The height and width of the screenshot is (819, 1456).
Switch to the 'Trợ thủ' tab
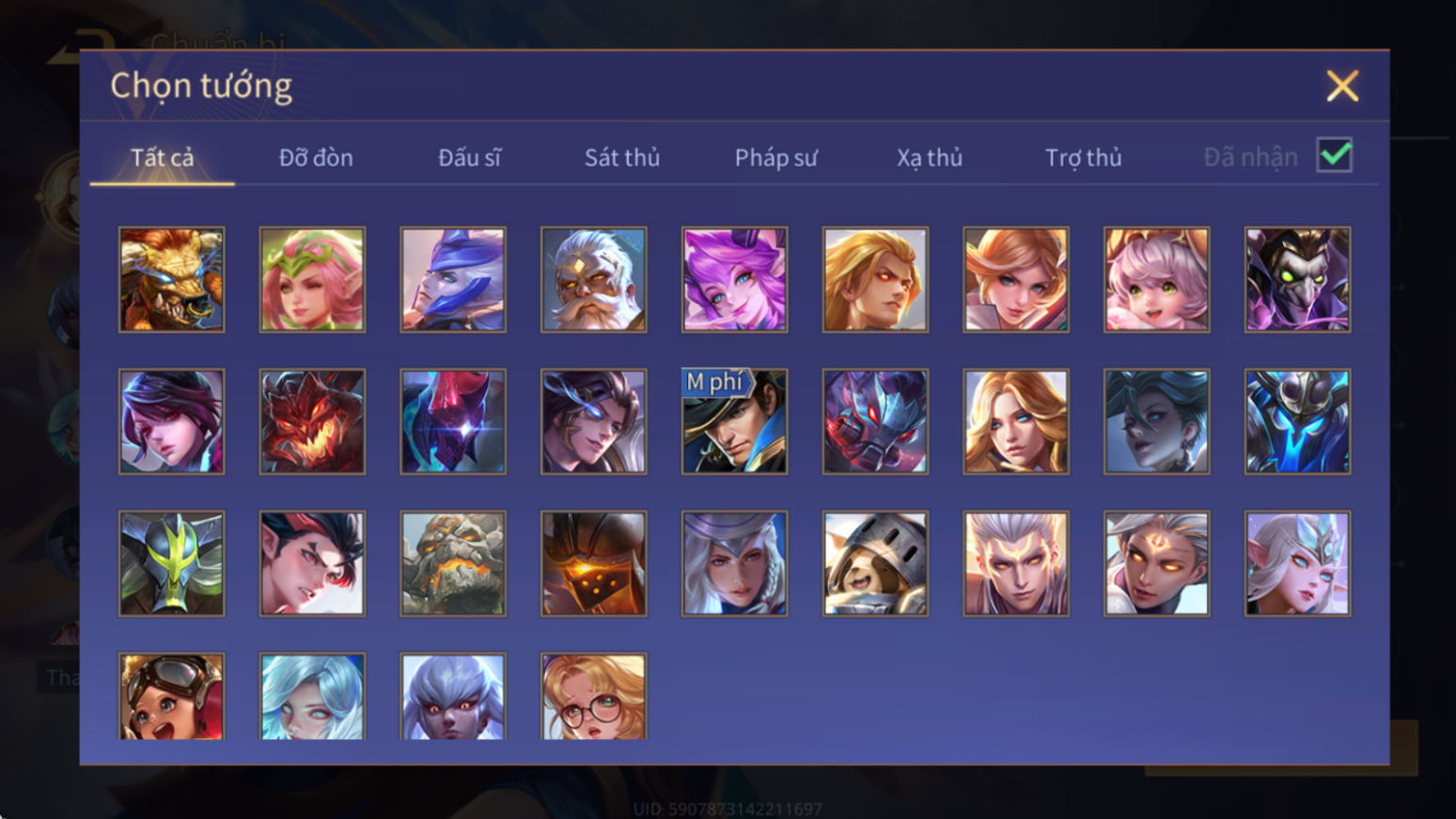click(1083, 157)
